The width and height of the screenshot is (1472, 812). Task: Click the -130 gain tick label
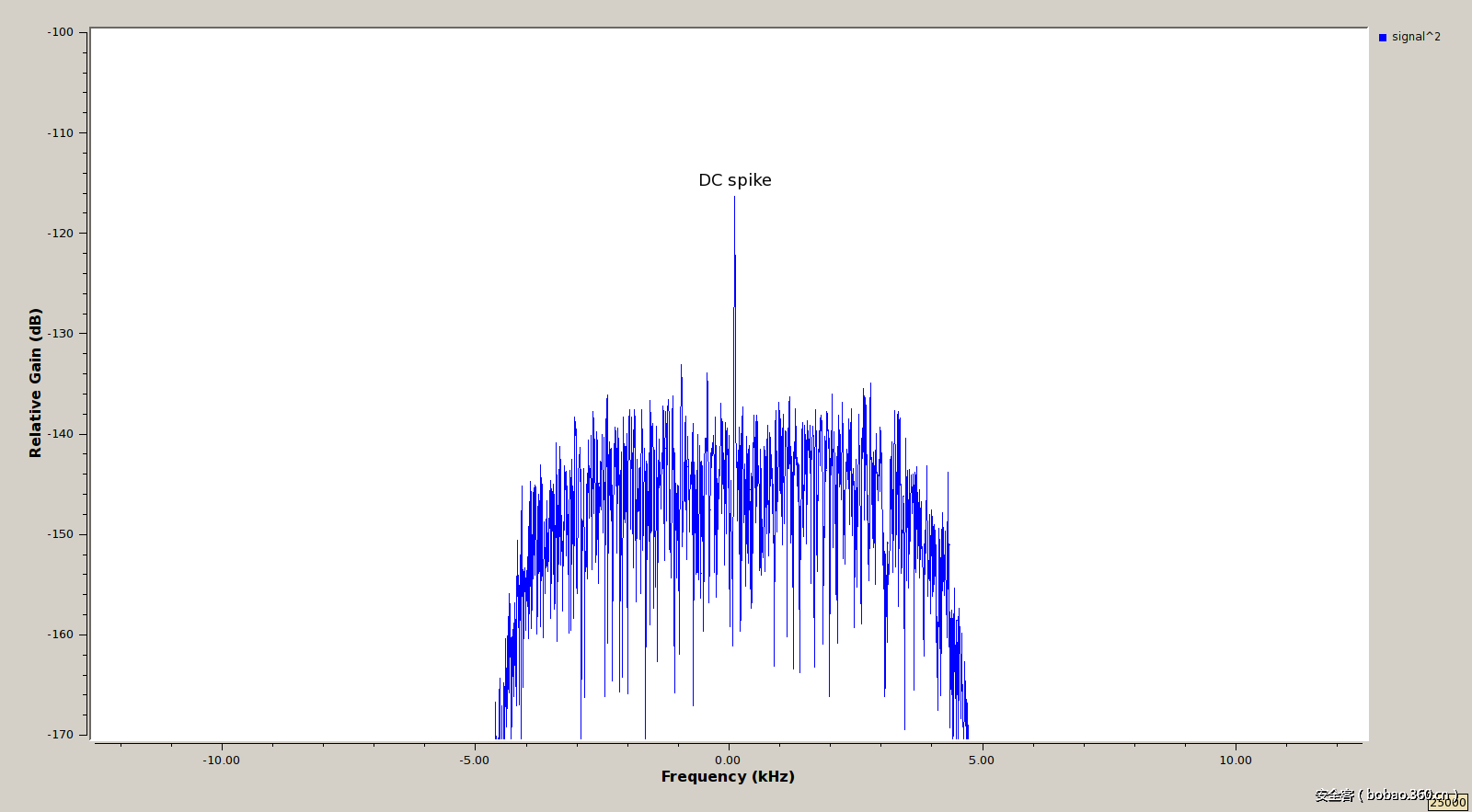61,333
